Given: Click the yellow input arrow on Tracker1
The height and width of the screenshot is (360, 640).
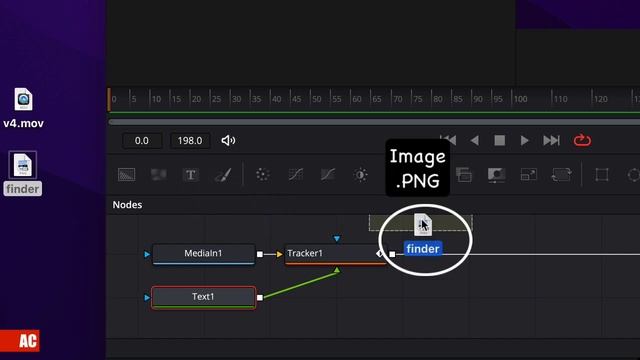Looking at the screenshot, I should pos(280,254).
